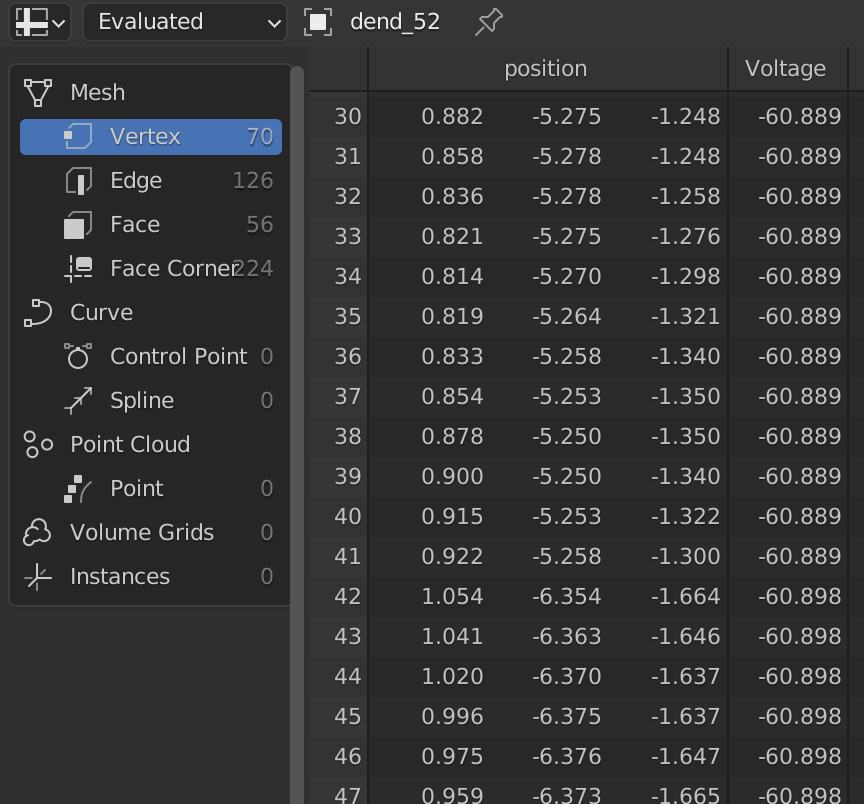Click the position value 0.996
864x804 pixels.
pyautogui.click(x=452, y=717)
